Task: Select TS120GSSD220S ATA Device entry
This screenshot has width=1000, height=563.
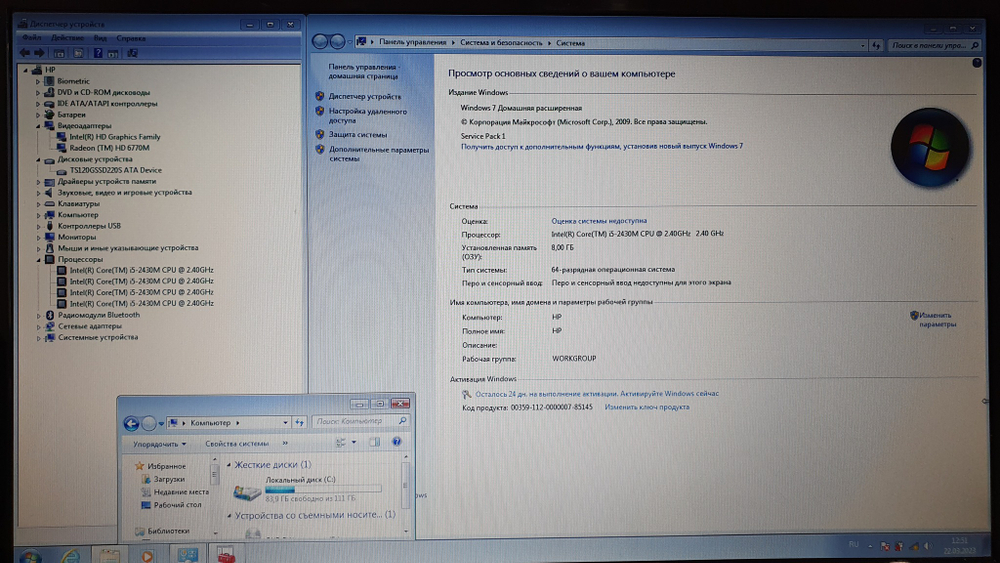Action: 115,170
